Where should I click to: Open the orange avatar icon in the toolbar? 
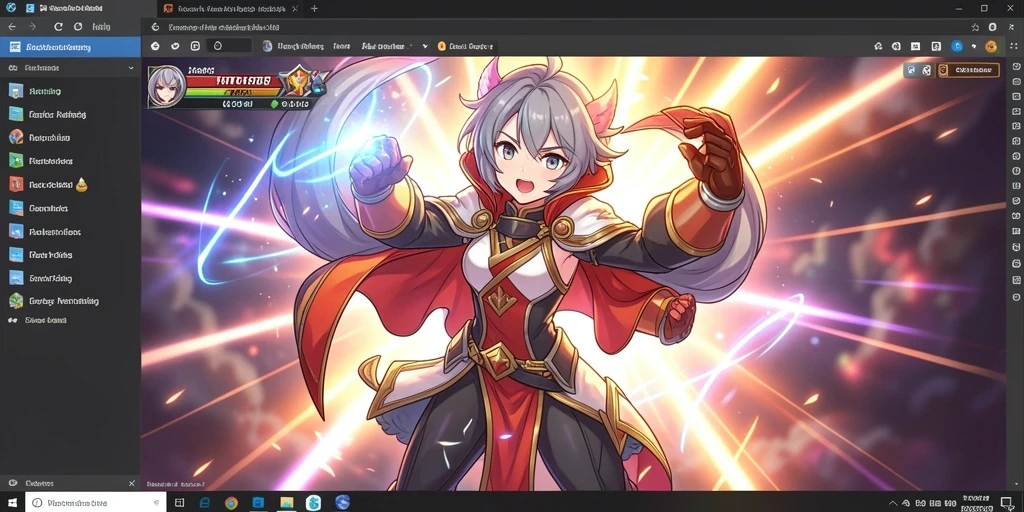click(991, 46)
